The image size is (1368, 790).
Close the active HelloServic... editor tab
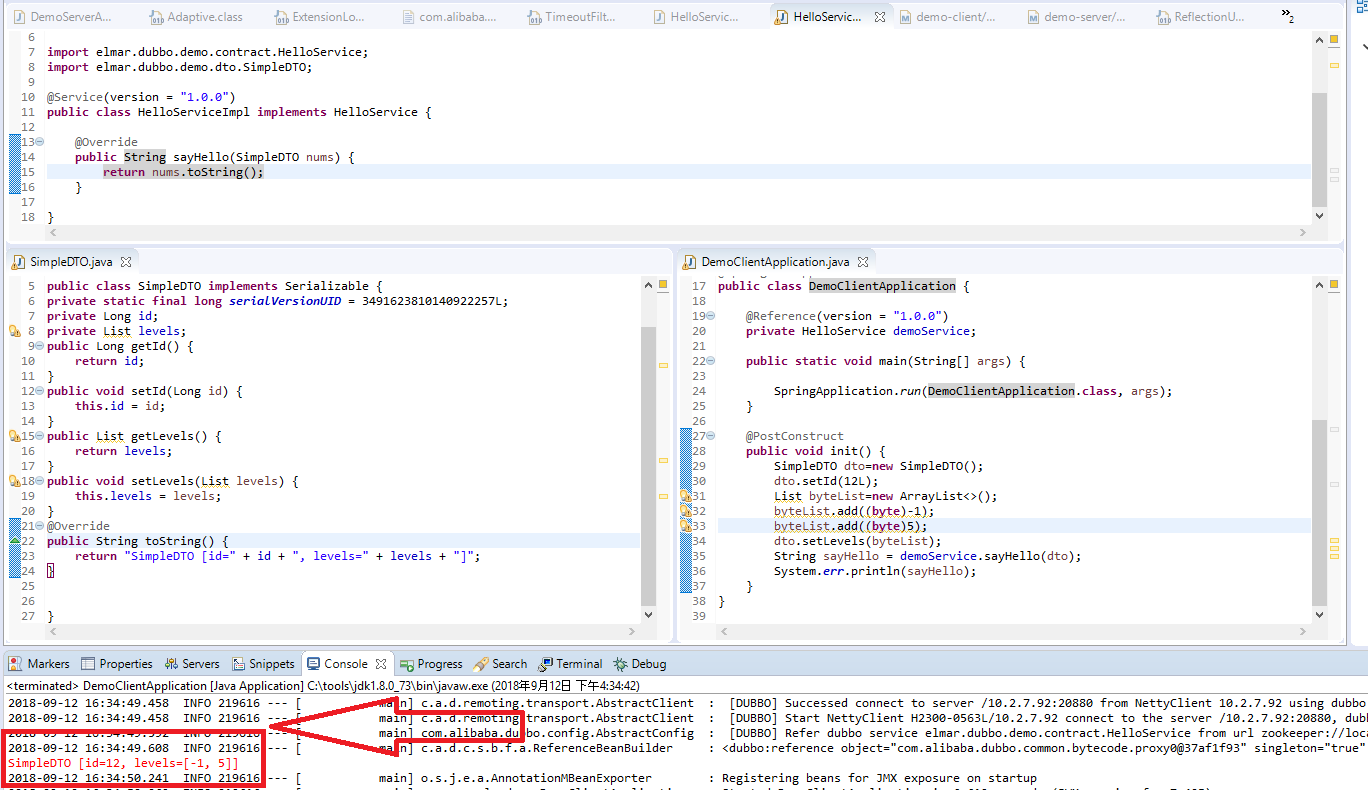tap(880, 17)
